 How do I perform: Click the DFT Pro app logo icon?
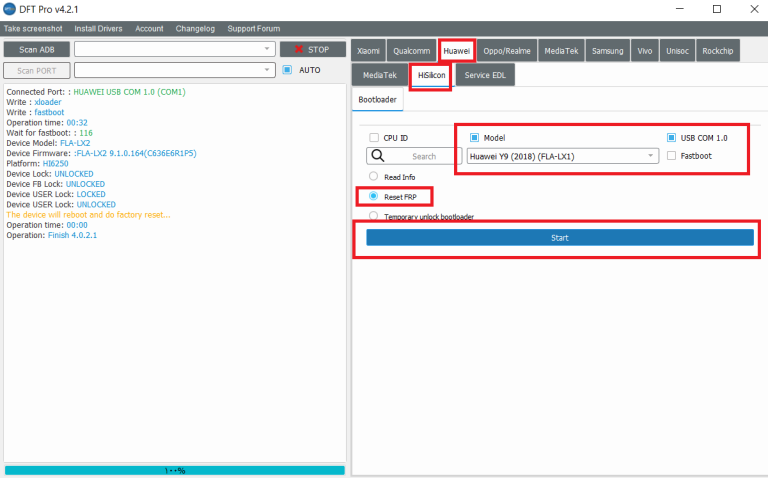pos(9,9)
